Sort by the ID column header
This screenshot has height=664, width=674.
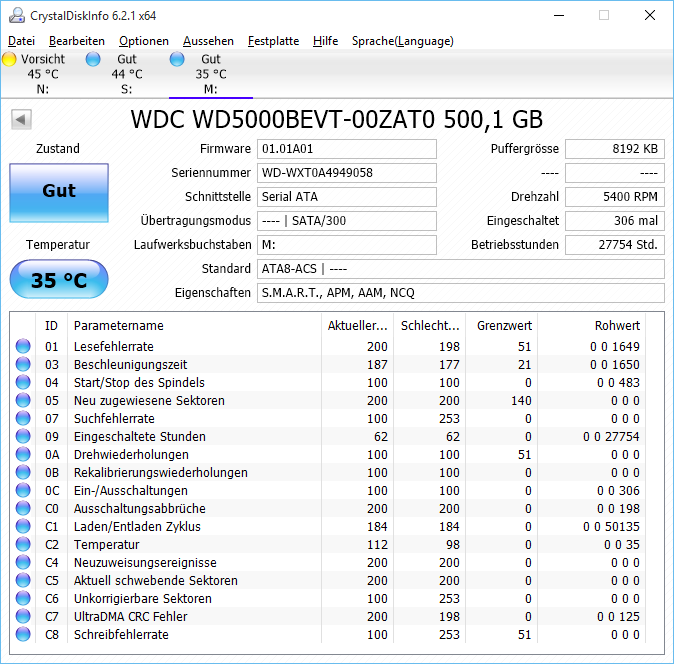[51, 325]
